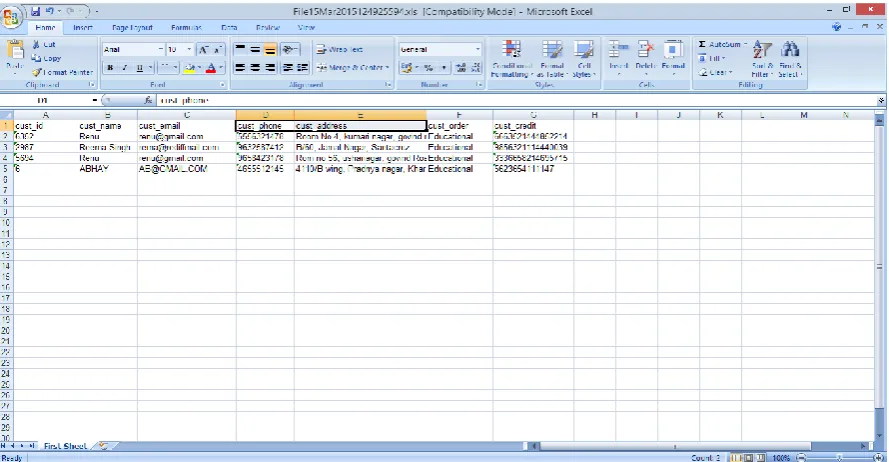Open the General number format dropdown
Screen dimensions: 889x462
477,50
